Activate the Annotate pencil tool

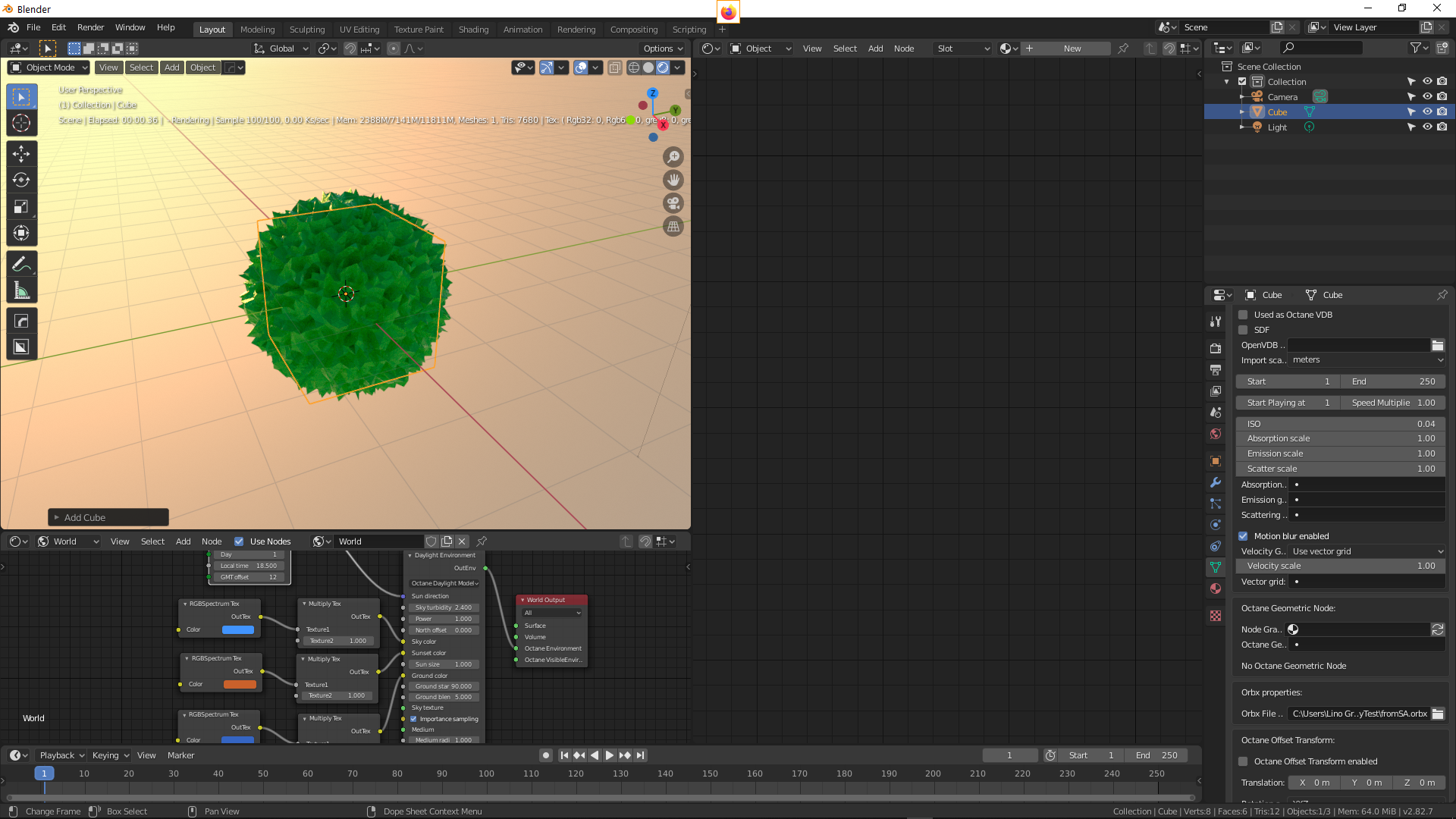click(x=21, y=264)
